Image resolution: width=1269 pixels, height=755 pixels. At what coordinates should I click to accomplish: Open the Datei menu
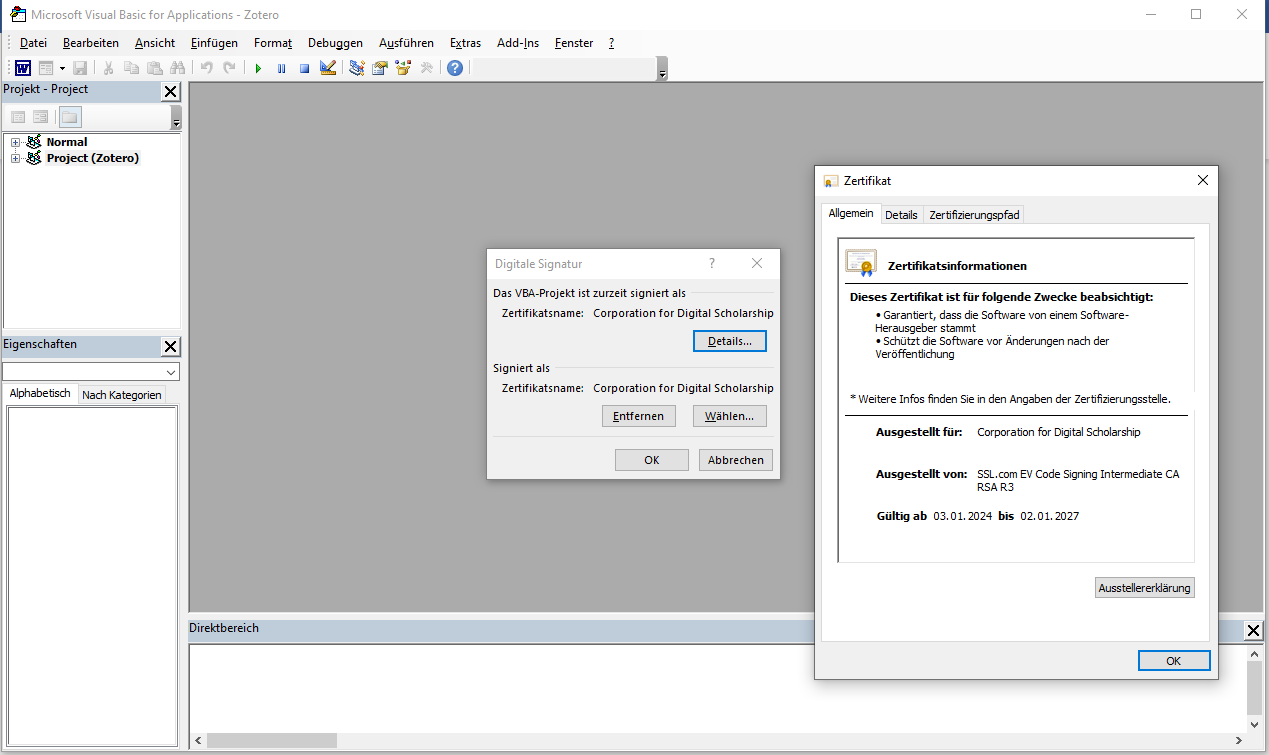pyautogui.click(x=33, y=43)
